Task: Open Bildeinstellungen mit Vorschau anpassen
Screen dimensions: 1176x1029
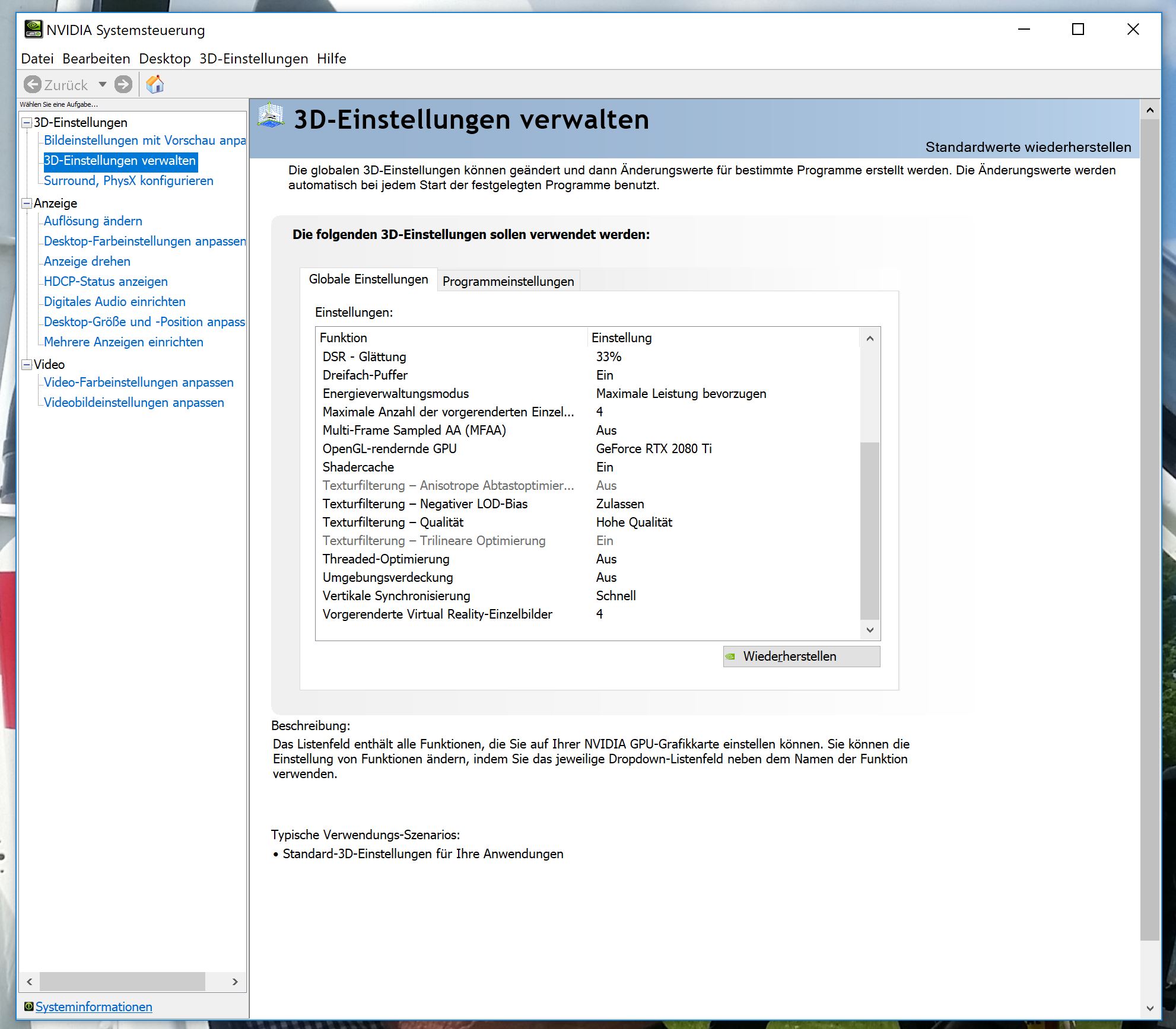Action: pos(145,141)
